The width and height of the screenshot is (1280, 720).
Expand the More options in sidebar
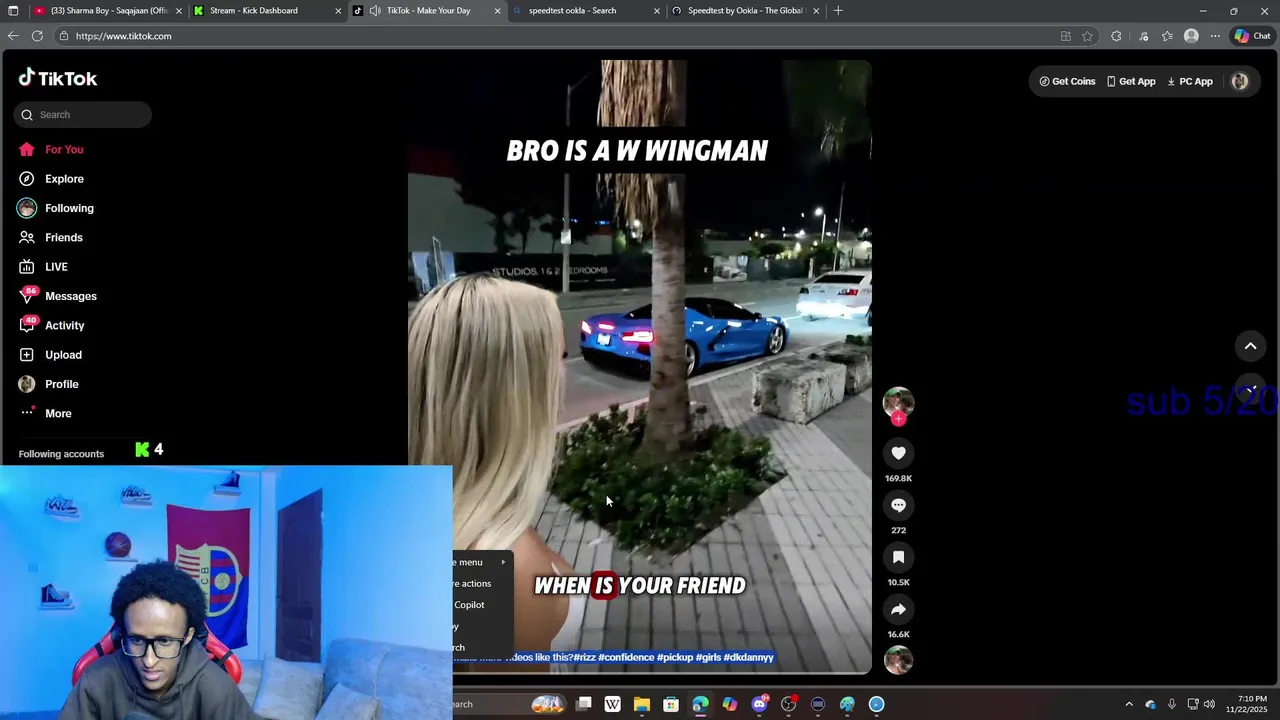tap(45, 413)
